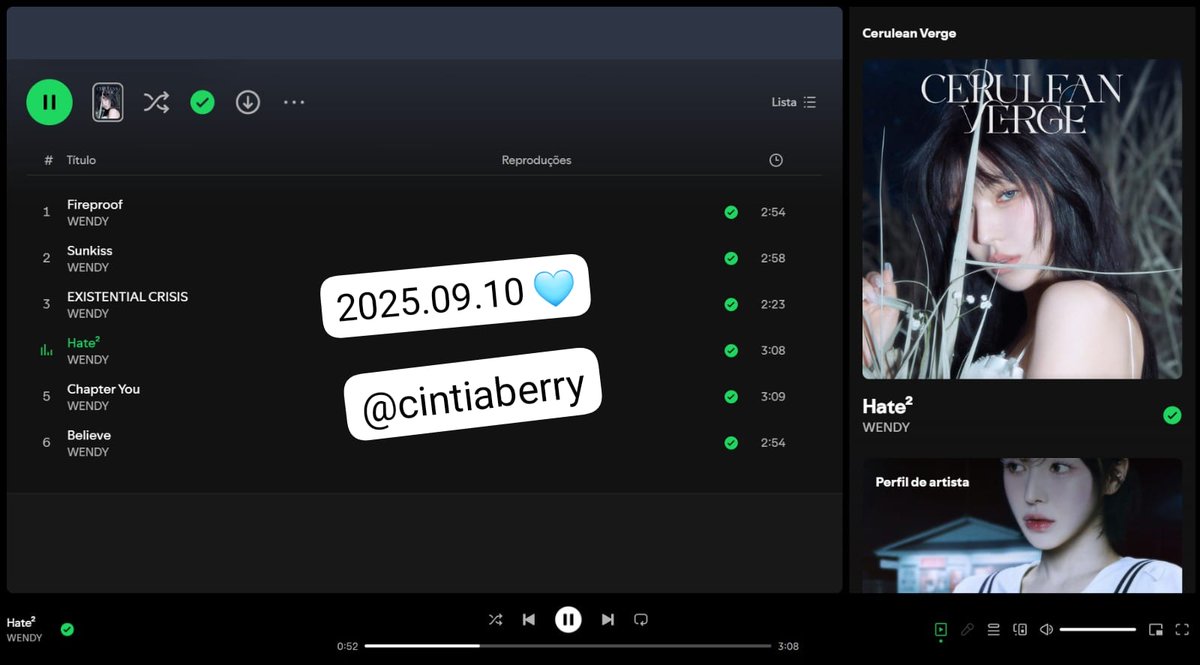Adjust the volume slider
Viewport: 1200px width, 665px height.
1098,629
